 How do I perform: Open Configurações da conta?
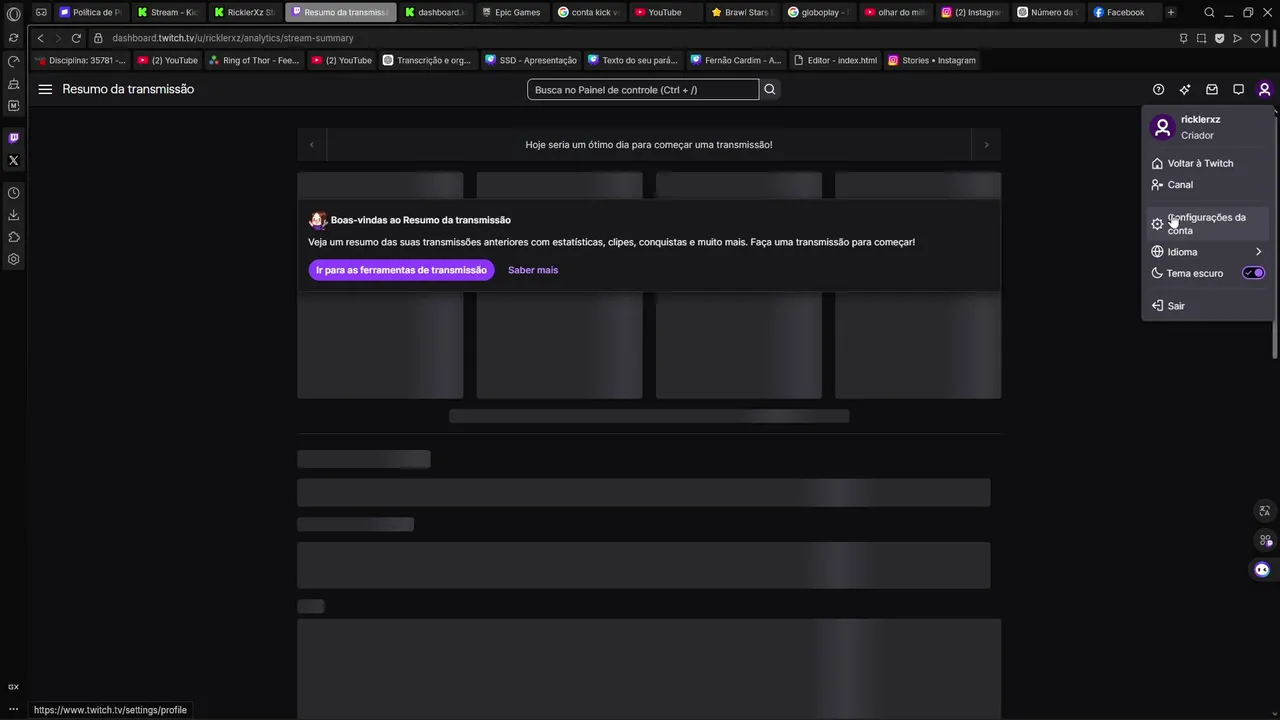click(x=1207, y=224)
